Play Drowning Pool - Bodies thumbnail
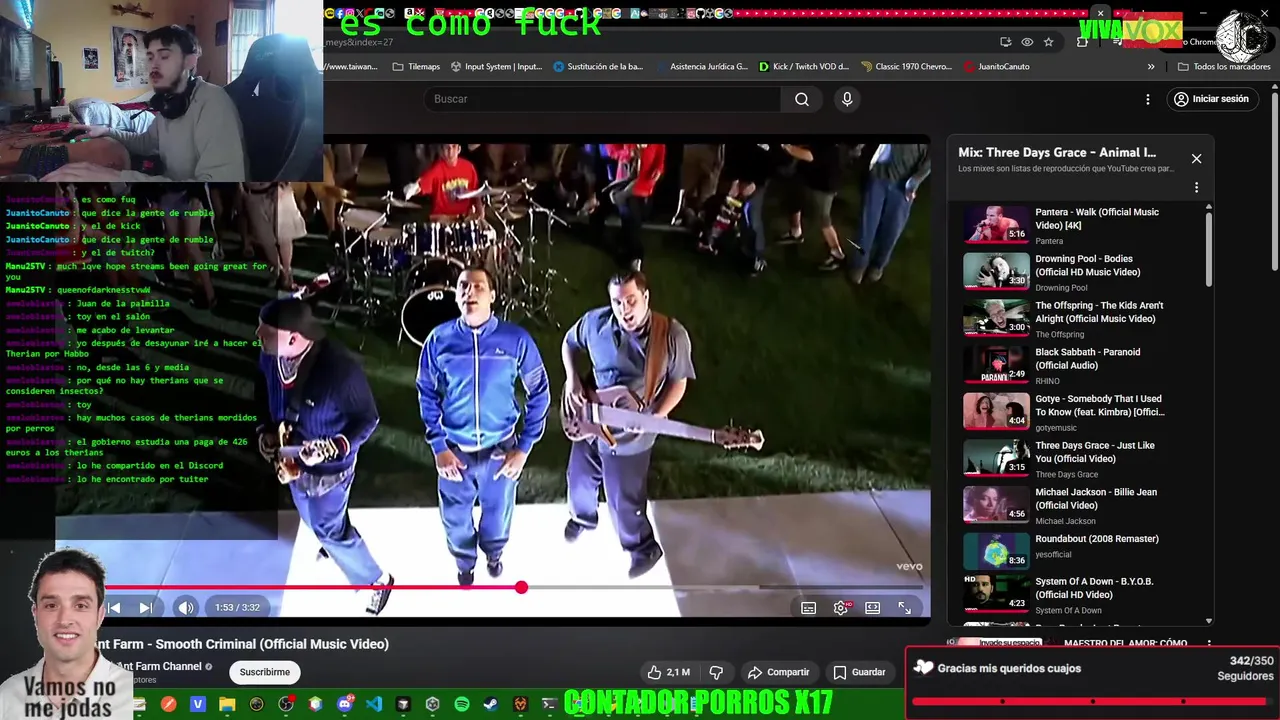Image resolution: width=1280 pixels, height=720 pixels. pyautogui.click(x=996, y=271)
